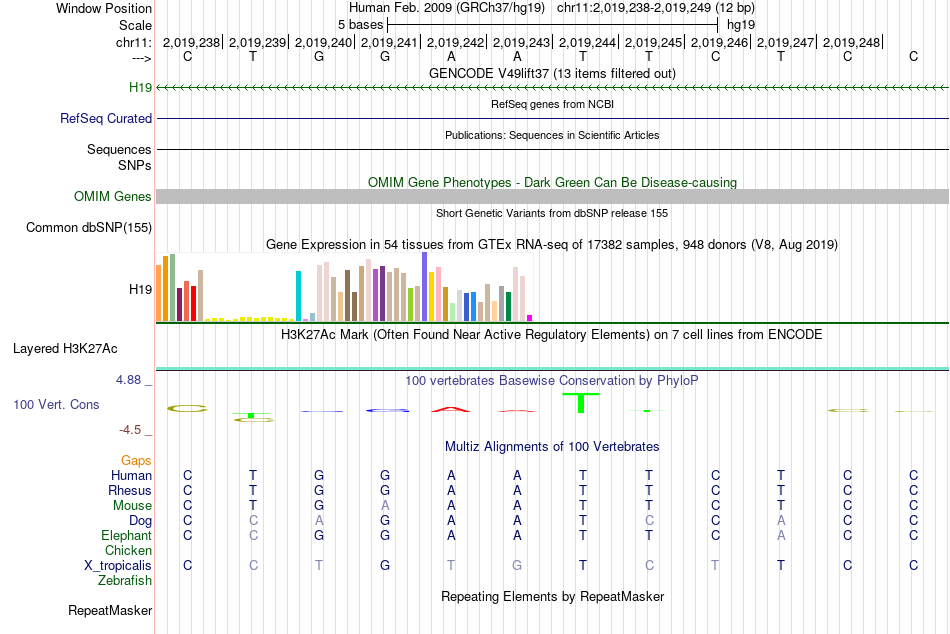Click the Rhesus species label
Screen dimensions: 950x634
[x=130, y=490]
